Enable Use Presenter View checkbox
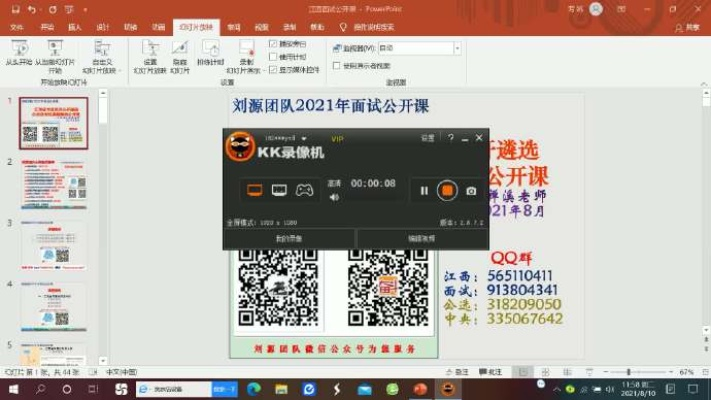The image size is (711, 400). (336, 66)
